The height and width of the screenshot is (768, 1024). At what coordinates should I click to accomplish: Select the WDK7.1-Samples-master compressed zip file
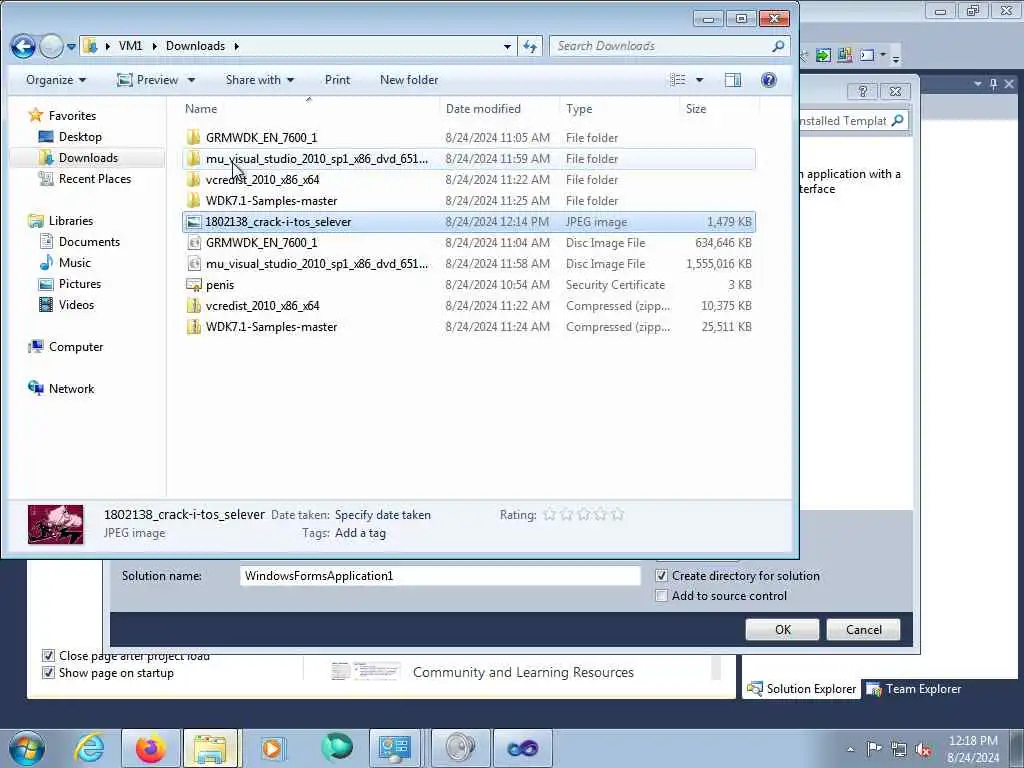[x=469, y=327]
